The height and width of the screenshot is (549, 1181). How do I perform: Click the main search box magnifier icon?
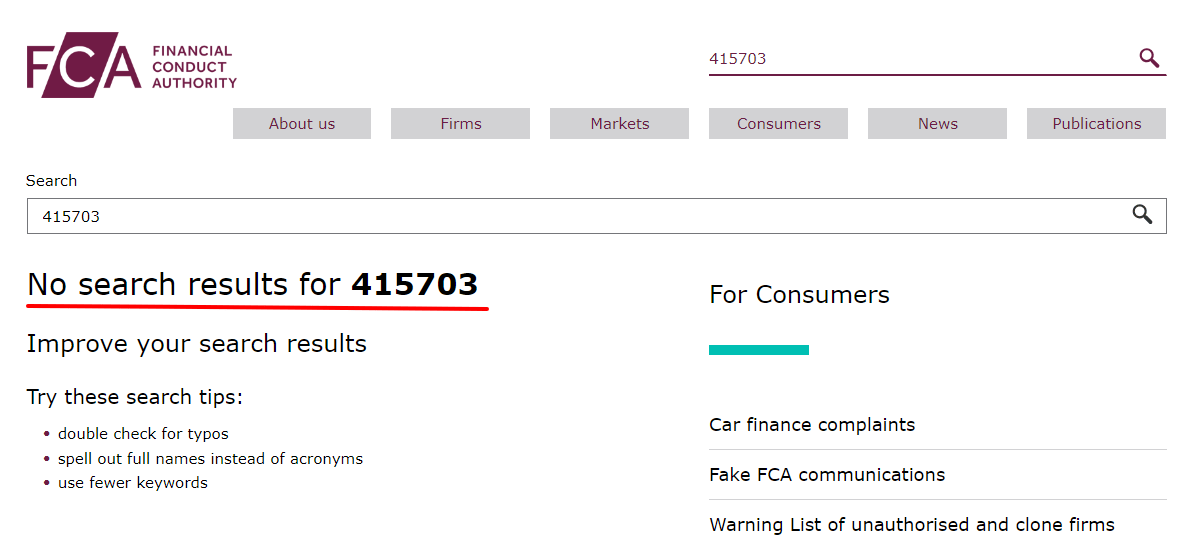pyautogui.click(x=1142, y=215)
